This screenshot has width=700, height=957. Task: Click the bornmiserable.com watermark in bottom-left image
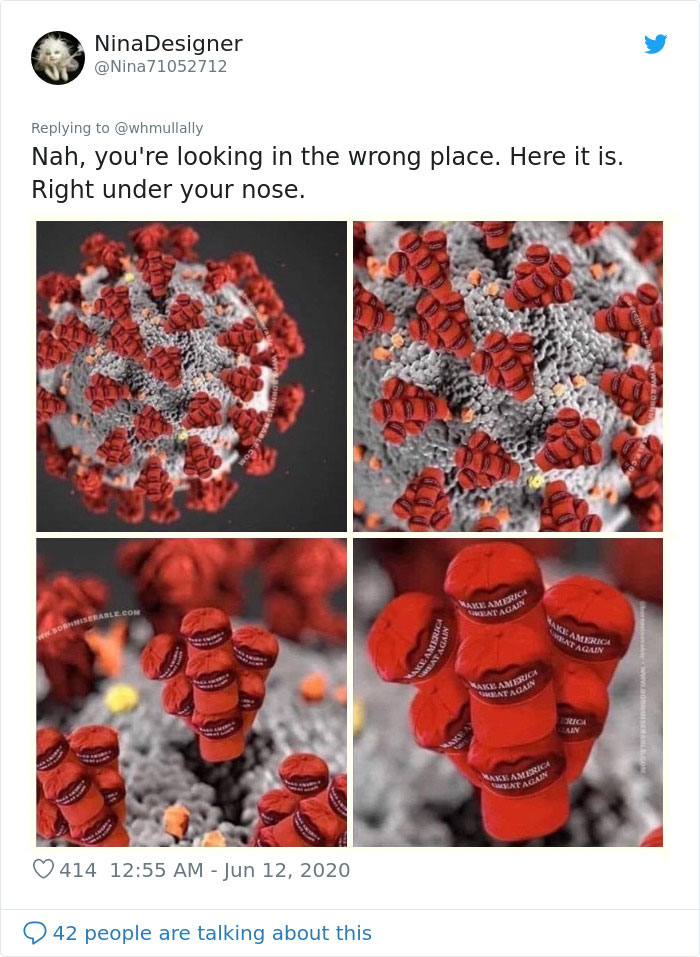(x=89, y=623)
